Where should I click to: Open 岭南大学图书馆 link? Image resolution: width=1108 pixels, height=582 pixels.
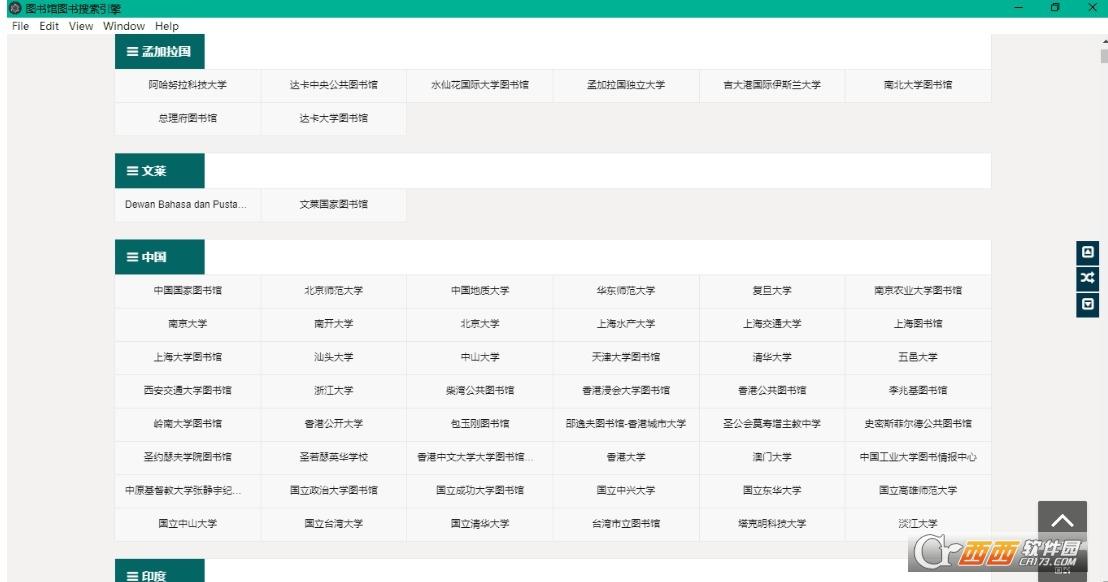(x=188, y=424)
